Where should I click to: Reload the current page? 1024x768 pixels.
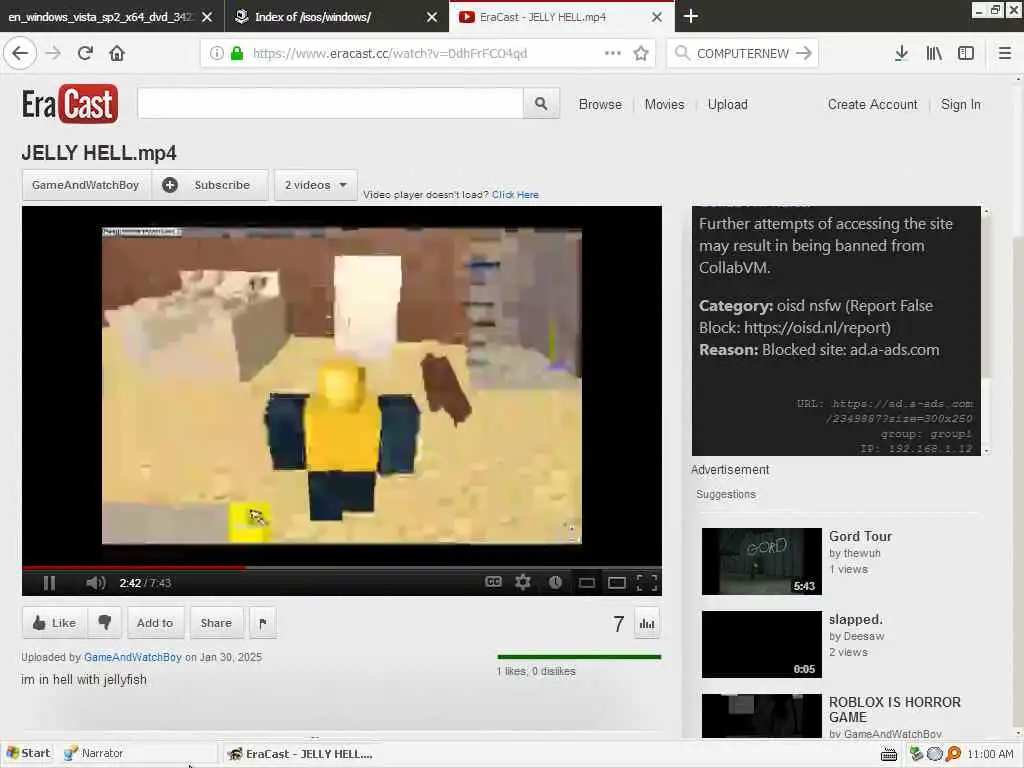[85, 53]
